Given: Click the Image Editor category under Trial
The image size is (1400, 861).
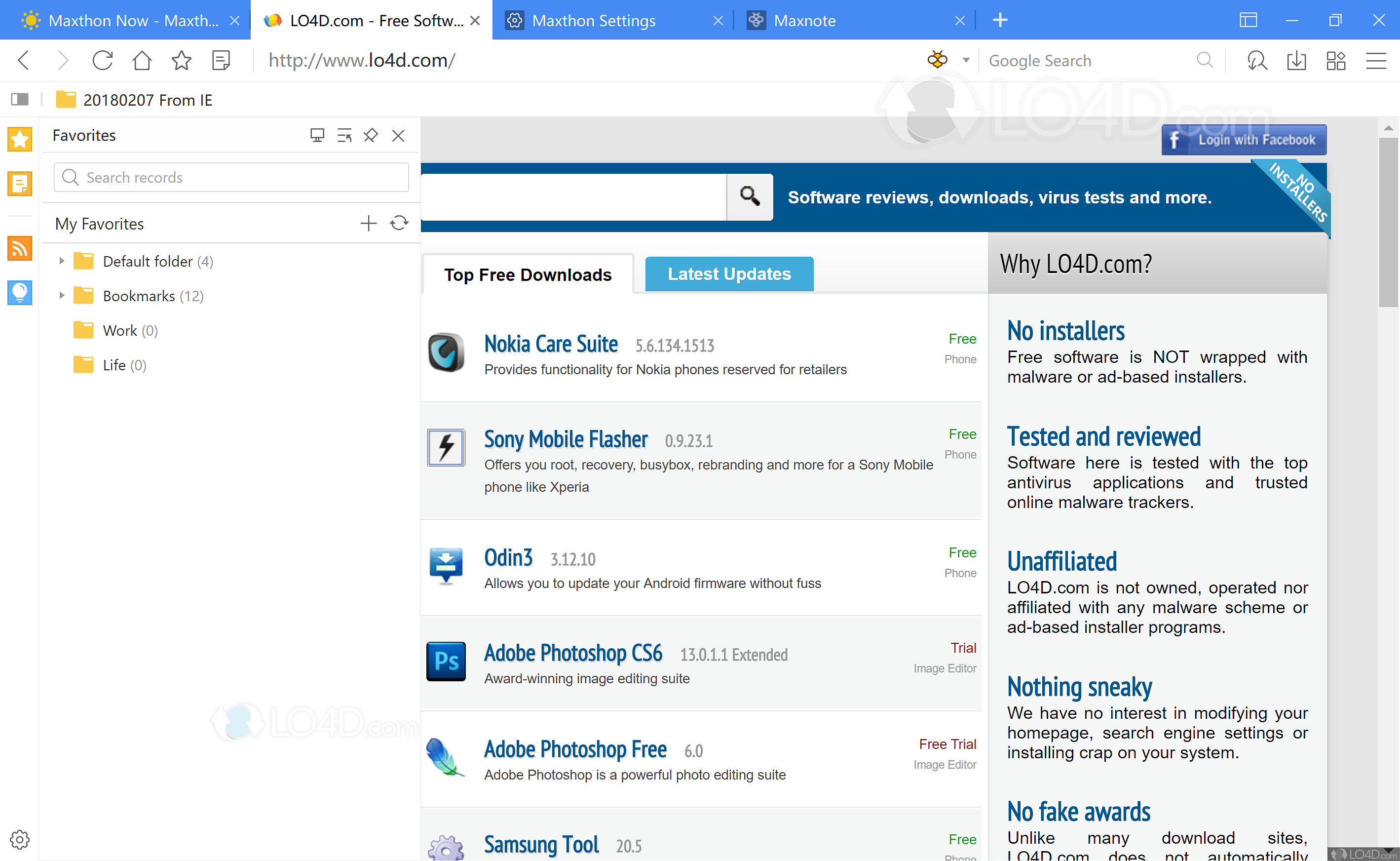Looking at the screenshot, I should 945,668.
